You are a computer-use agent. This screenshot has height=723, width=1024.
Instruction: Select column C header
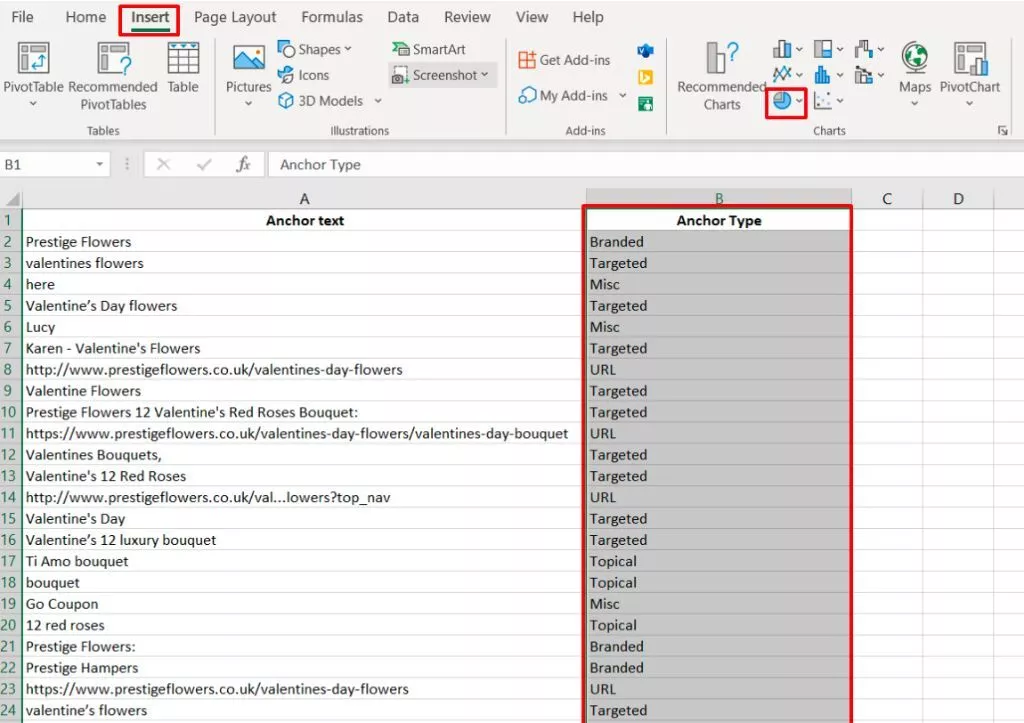(887, 199)
